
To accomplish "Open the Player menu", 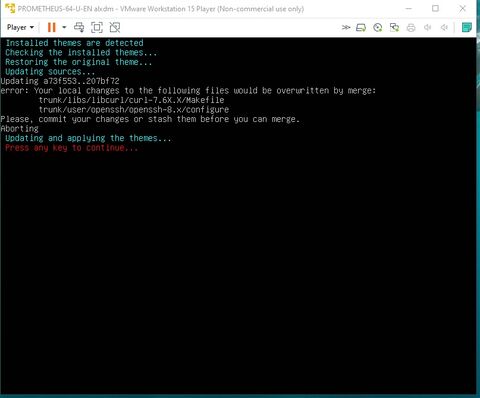I will pyautogui.click(x=20, y=27).
